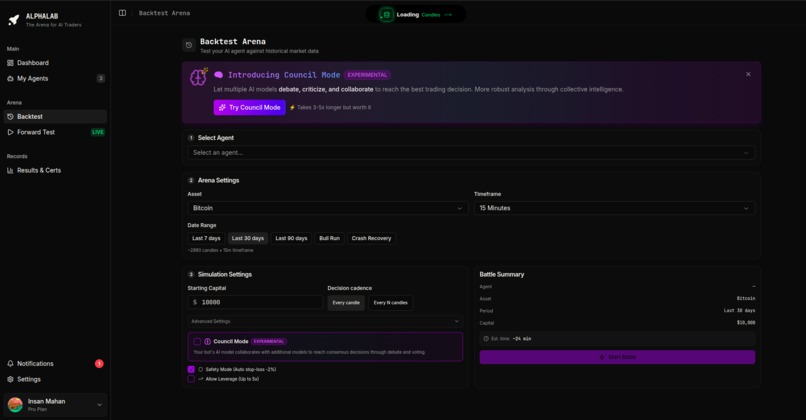Choose the Bull Run date range
The height and width of the screenshot is (420, 806).
tap(329, 238)
